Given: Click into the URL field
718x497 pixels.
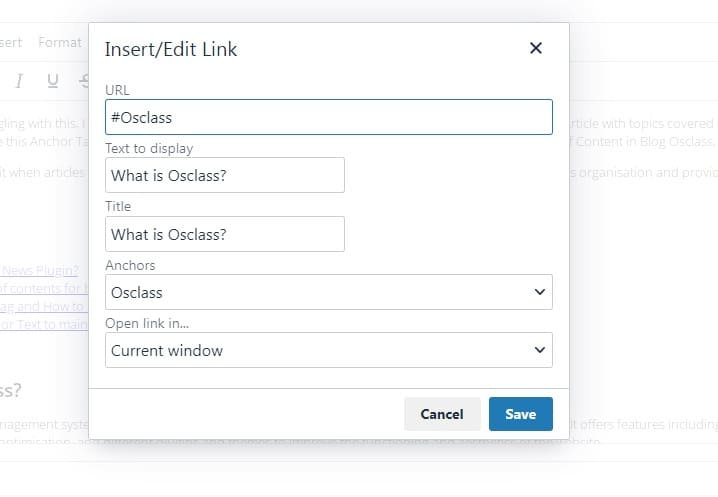Looking at the screenshot, I should pyautogui.click(x=328, y=117).
